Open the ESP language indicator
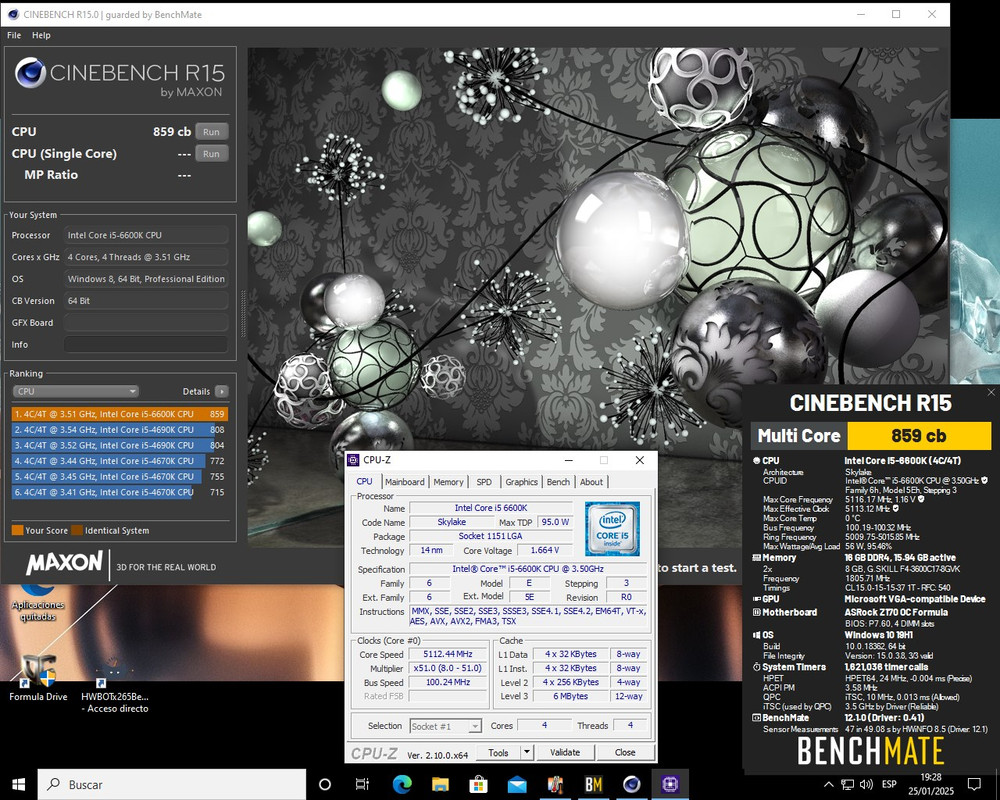Image resolution: width=1000 pixels, height=800 pixels. coord(889,784)
